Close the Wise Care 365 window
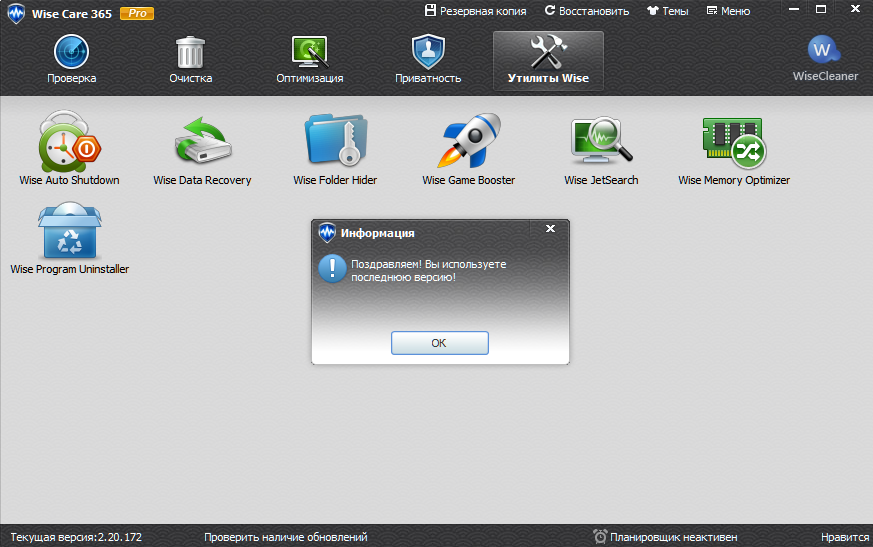 (855, 9)
